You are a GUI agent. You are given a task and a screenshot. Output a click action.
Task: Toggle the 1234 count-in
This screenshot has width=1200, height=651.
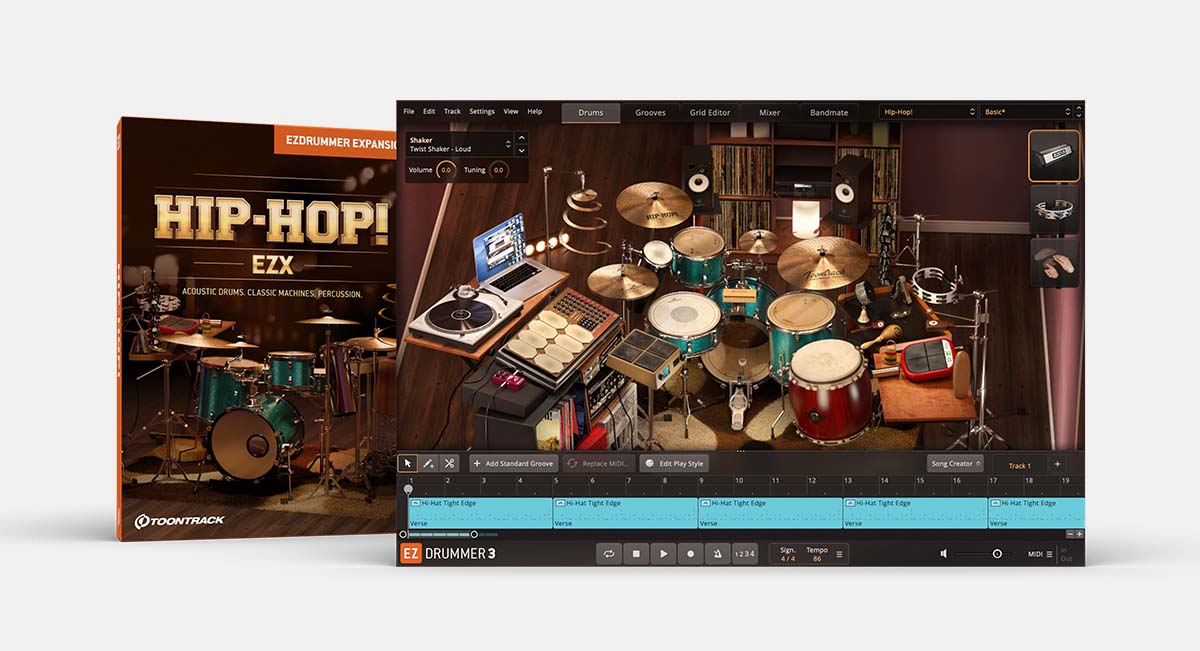744,553
